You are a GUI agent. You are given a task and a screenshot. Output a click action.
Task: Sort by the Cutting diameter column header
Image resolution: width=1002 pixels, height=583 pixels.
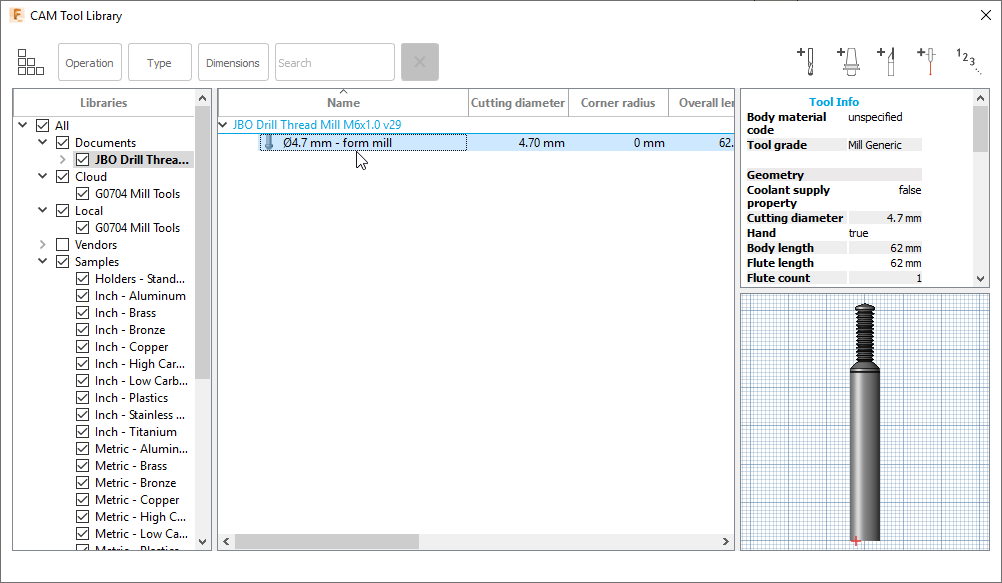[x=518, y=102]
